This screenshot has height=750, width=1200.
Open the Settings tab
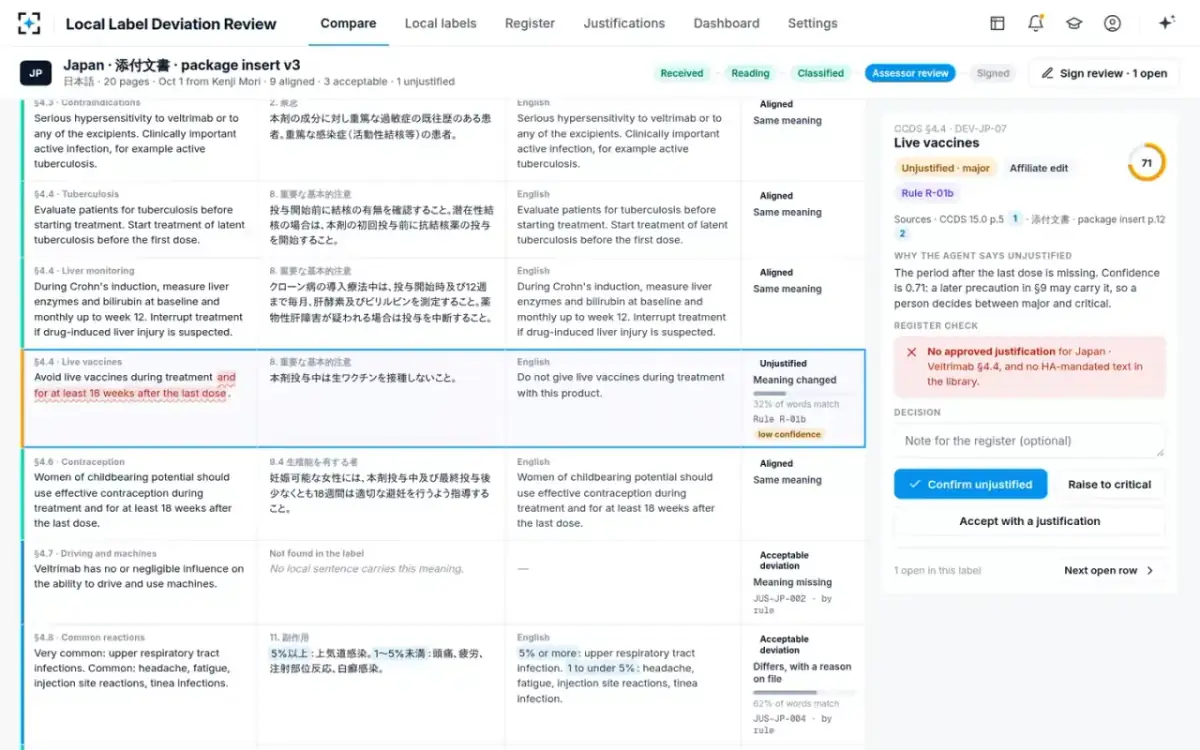click(x=812, y=23)
